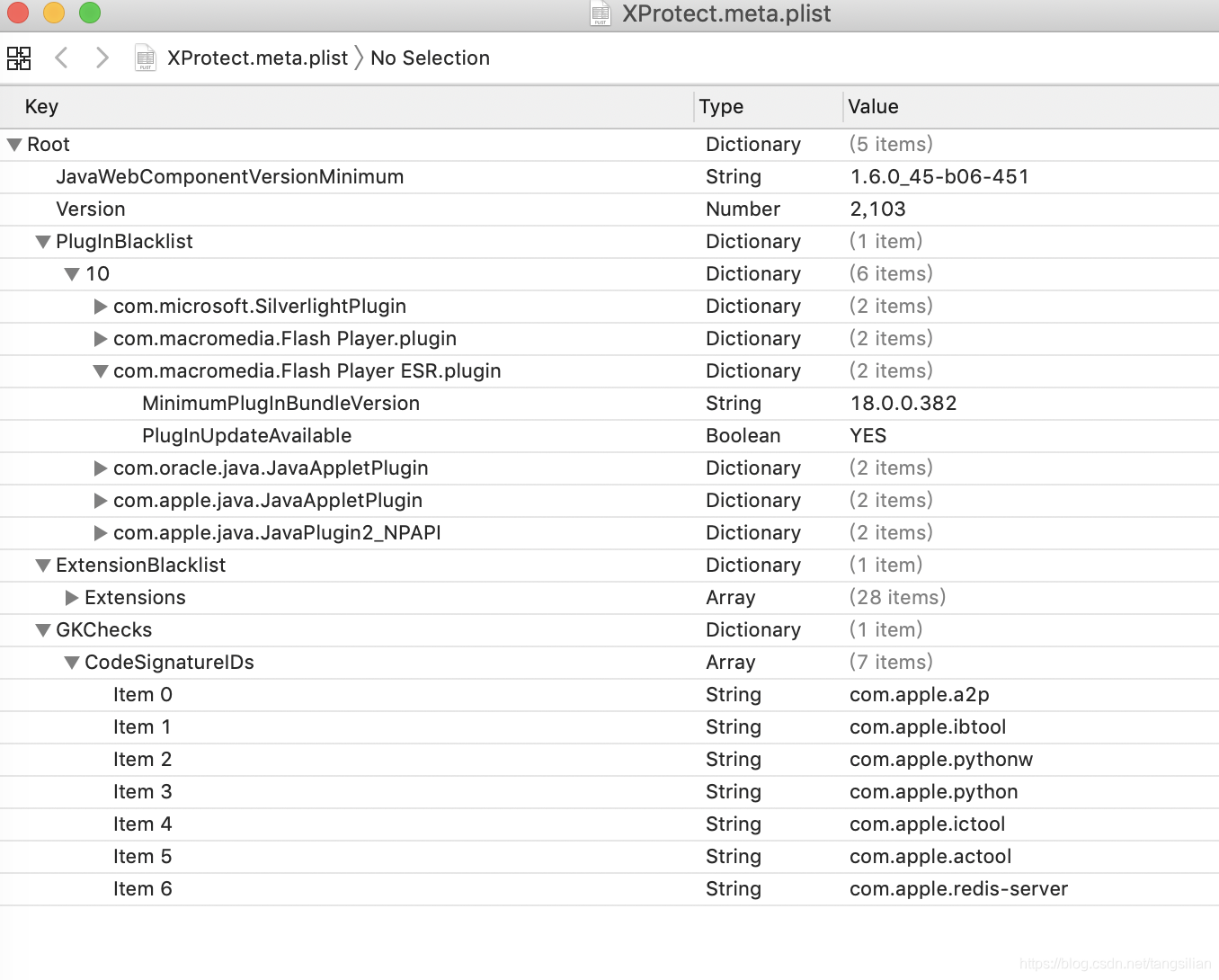The height and width of the screenshot is (980, 1219).
Task: Expand com.oracle.java.JavaAppletPlugin
Action: [x=101, y=468]
